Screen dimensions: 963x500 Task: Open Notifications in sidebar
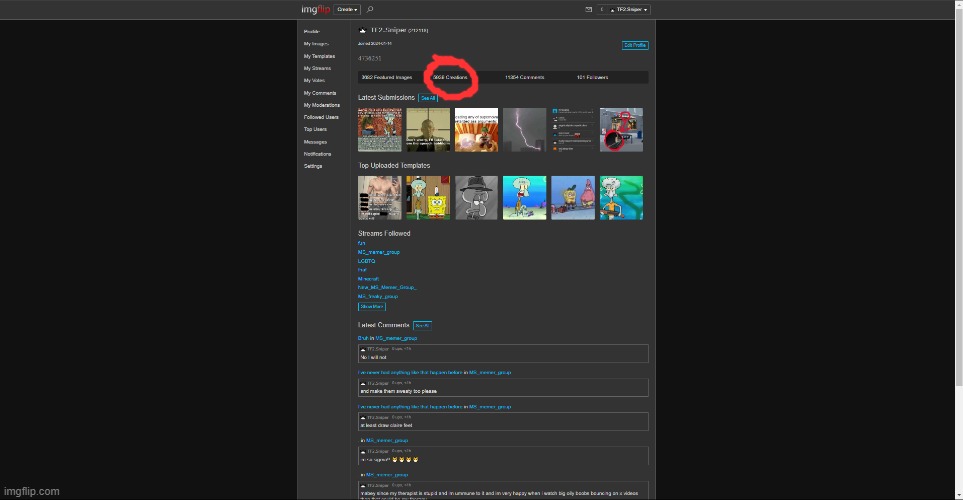(x=318, y=154)
